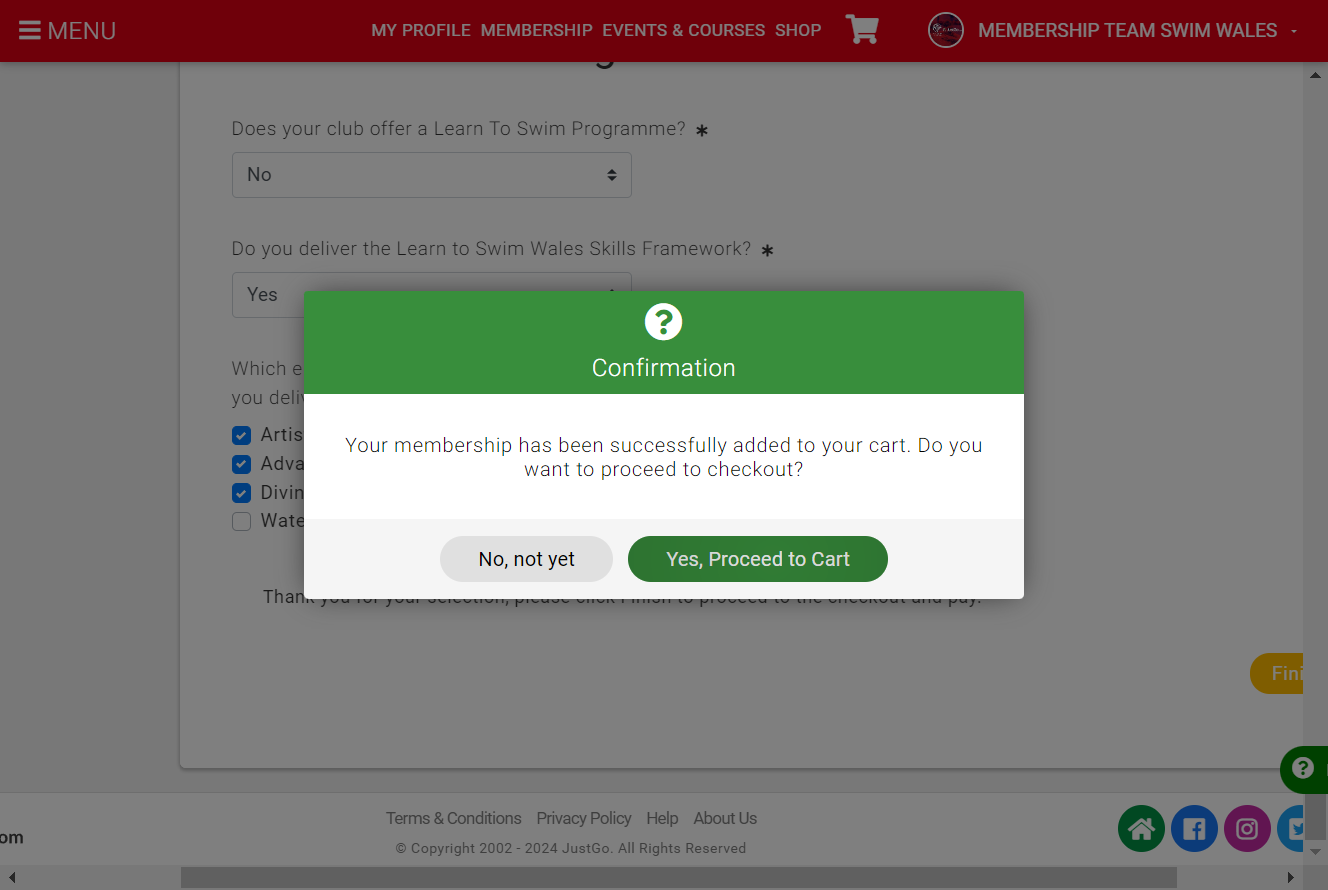Screen dimensions: 1328x890
Task: Open the About Us footer link
Action: (x=725, y=818)
